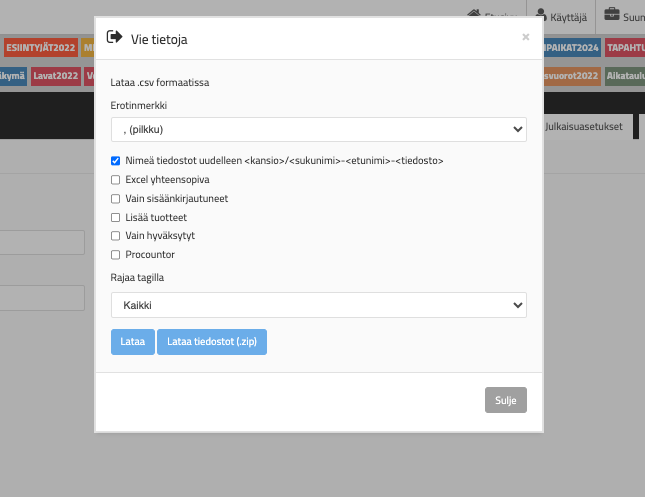Expand the Rajaa tagilla dropdown
Screen dimensions: 645x497
click(x=318, y=305)
